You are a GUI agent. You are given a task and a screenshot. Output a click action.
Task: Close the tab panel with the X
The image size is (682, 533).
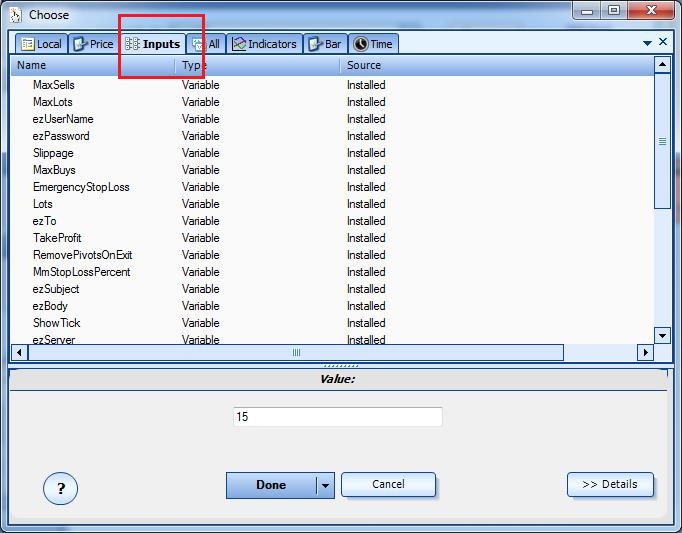coord(663,43)
